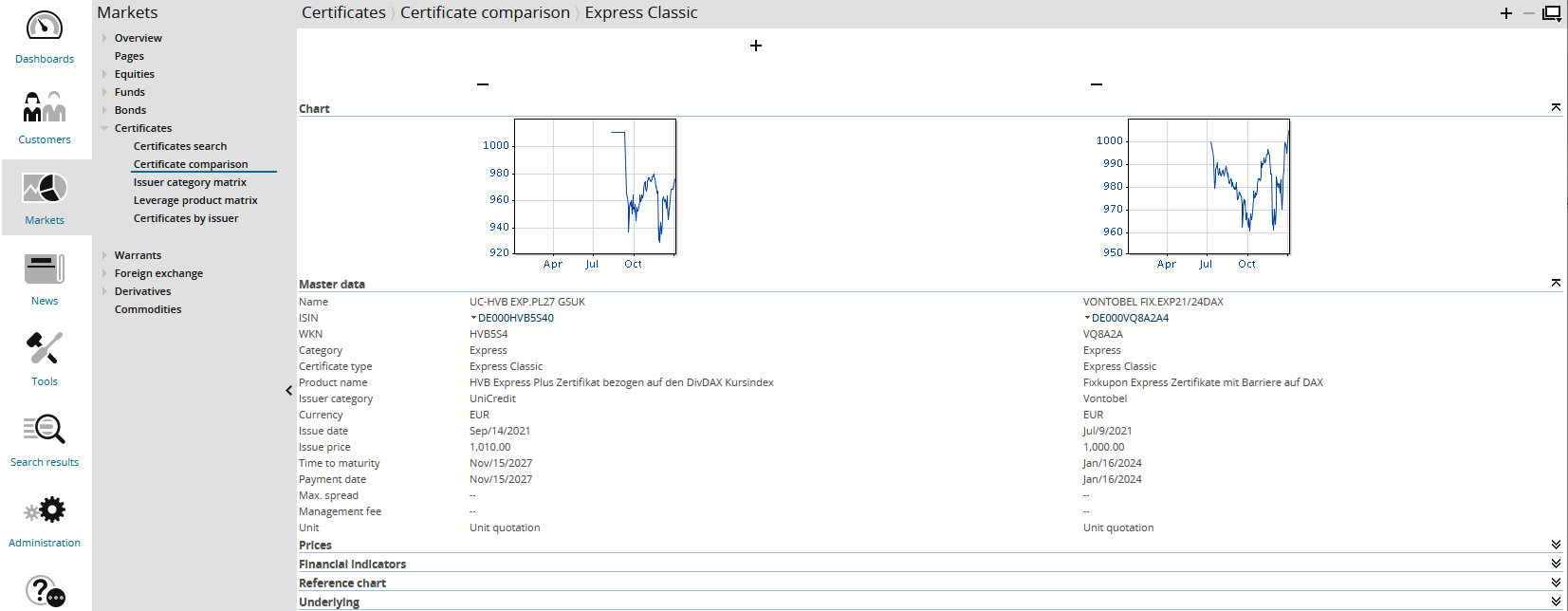Screen dimensions: 1568x611
Task: Expand the Financial indicators section
Action: coord(1556,564)
